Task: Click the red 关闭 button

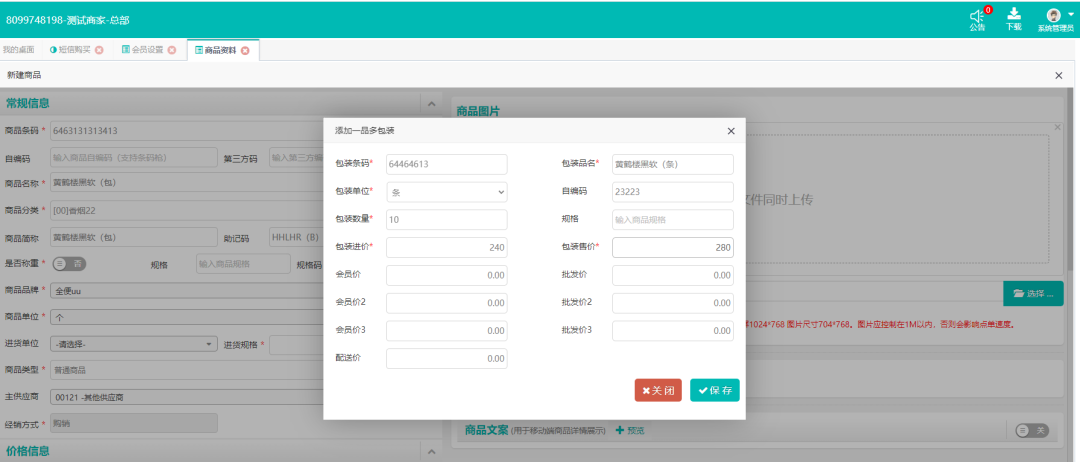Action: tap(658, 390)
